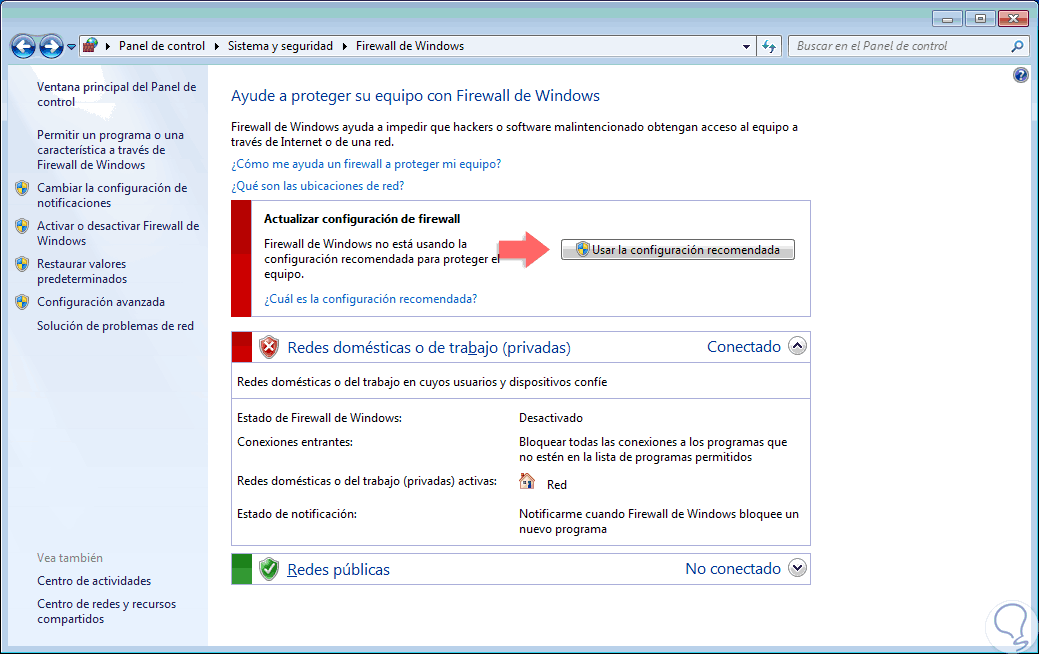Open ¿Cómo me ayuda un firewall link

click(x=366, y=164)
